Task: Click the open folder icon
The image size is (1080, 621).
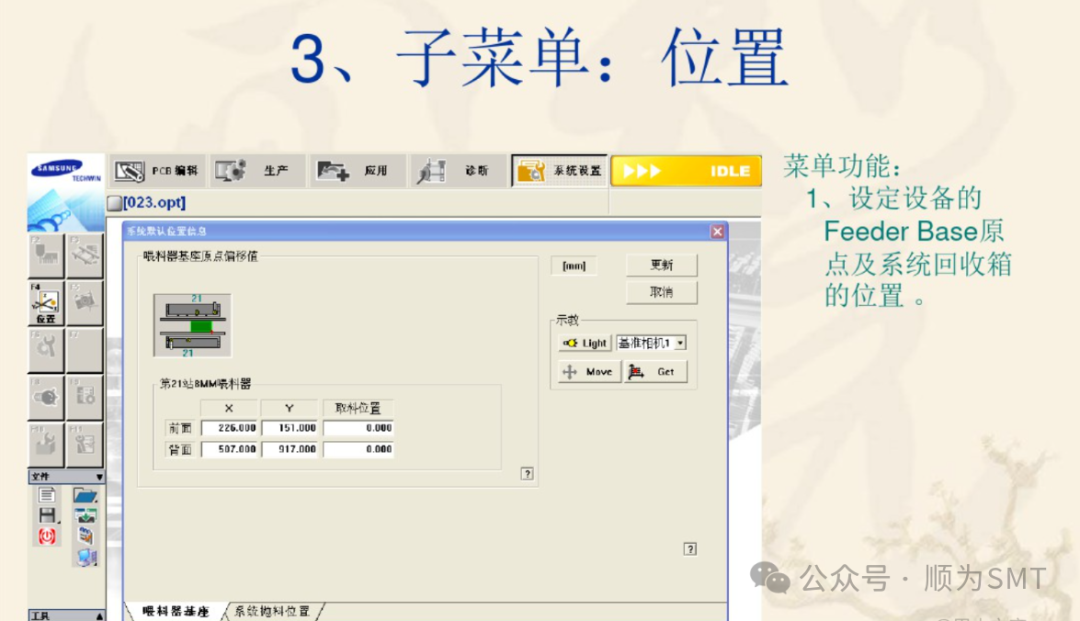Action: click(x=85, y=495)
